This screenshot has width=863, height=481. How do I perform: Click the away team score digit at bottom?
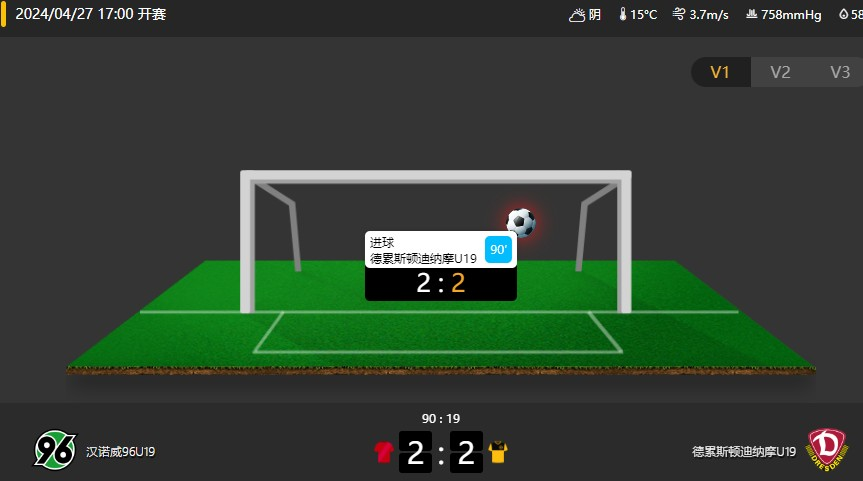pyautogui.click(x=466, y=452)
